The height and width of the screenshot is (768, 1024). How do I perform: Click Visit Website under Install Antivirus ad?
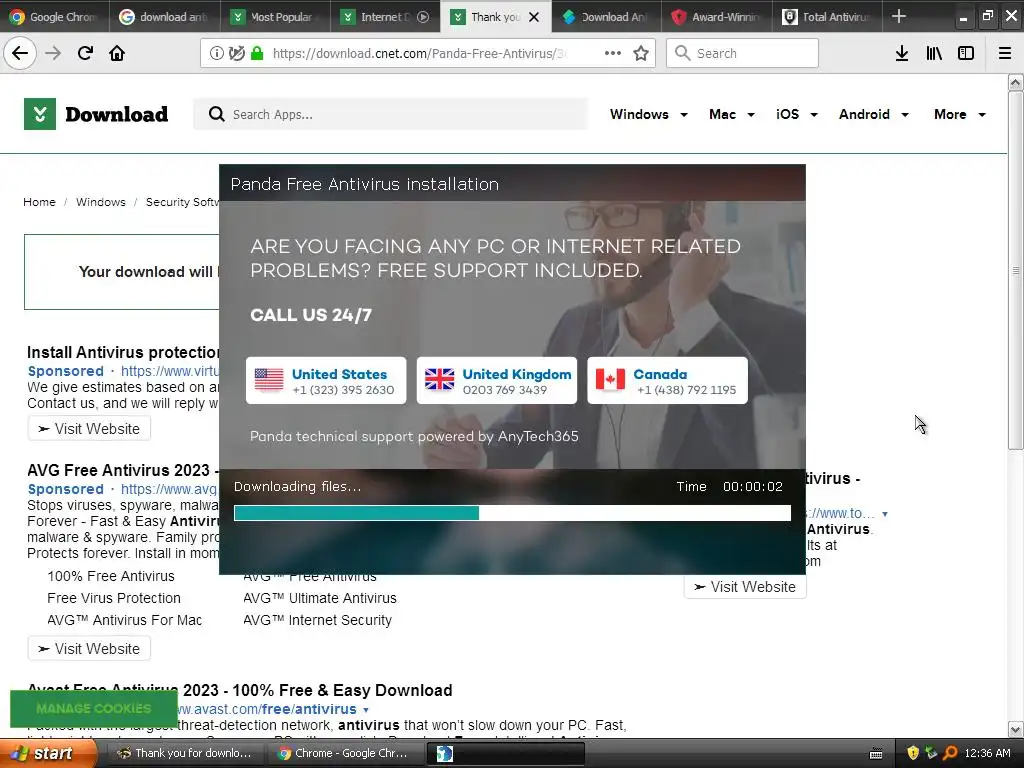89,429
